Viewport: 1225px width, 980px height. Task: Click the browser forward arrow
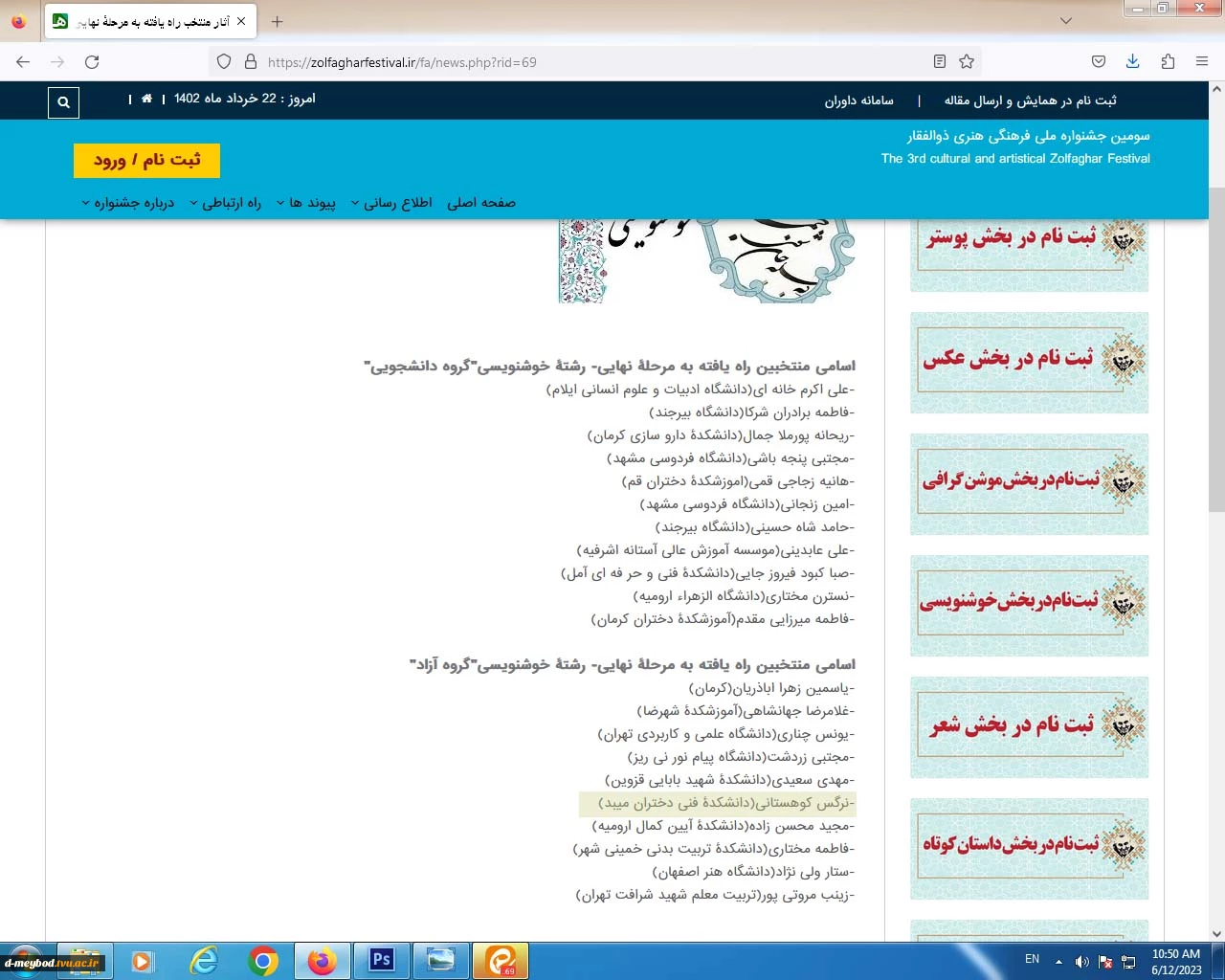[x=57, y=61]
